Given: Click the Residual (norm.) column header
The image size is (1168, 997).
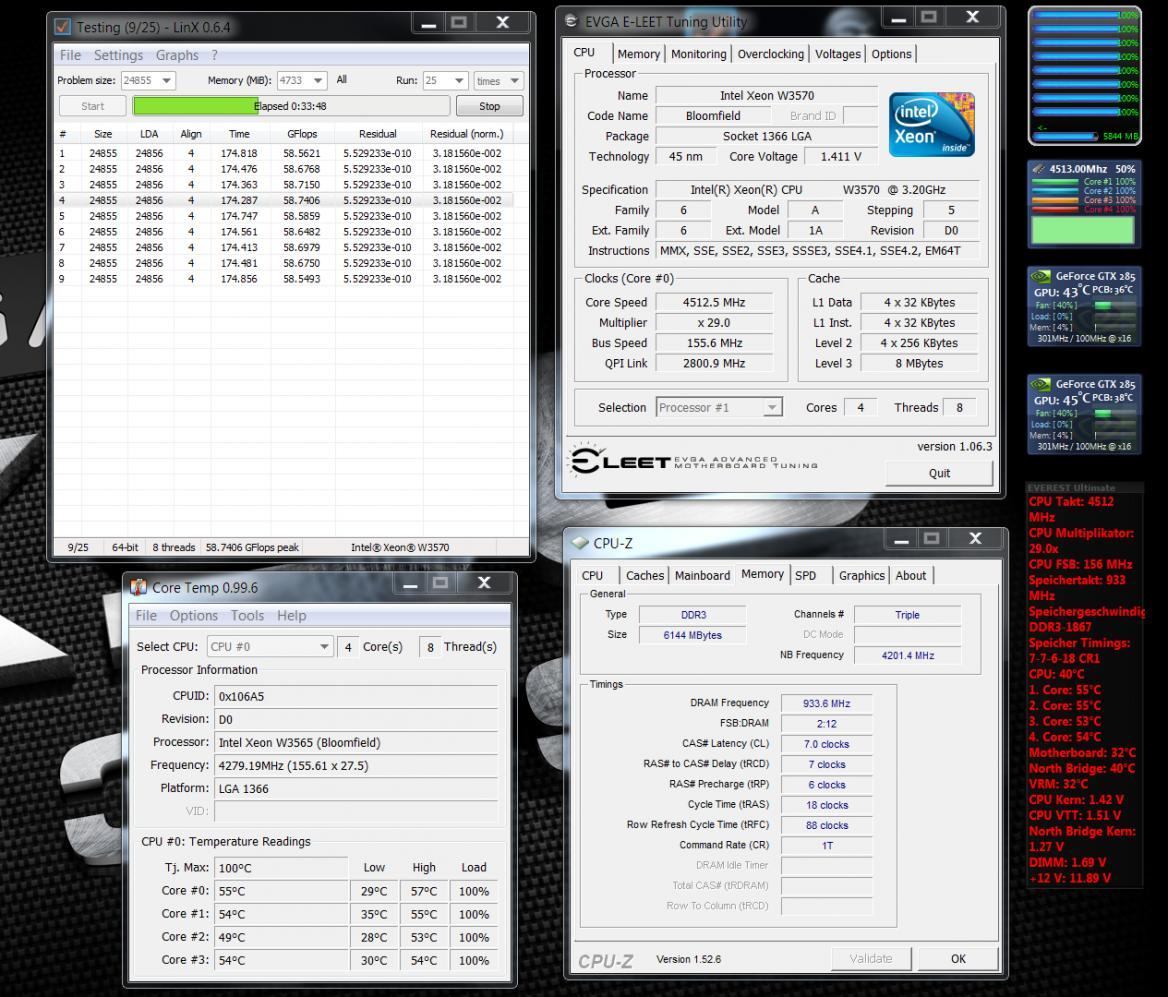Looking at the screenshot, I should (x=467, y=134).
